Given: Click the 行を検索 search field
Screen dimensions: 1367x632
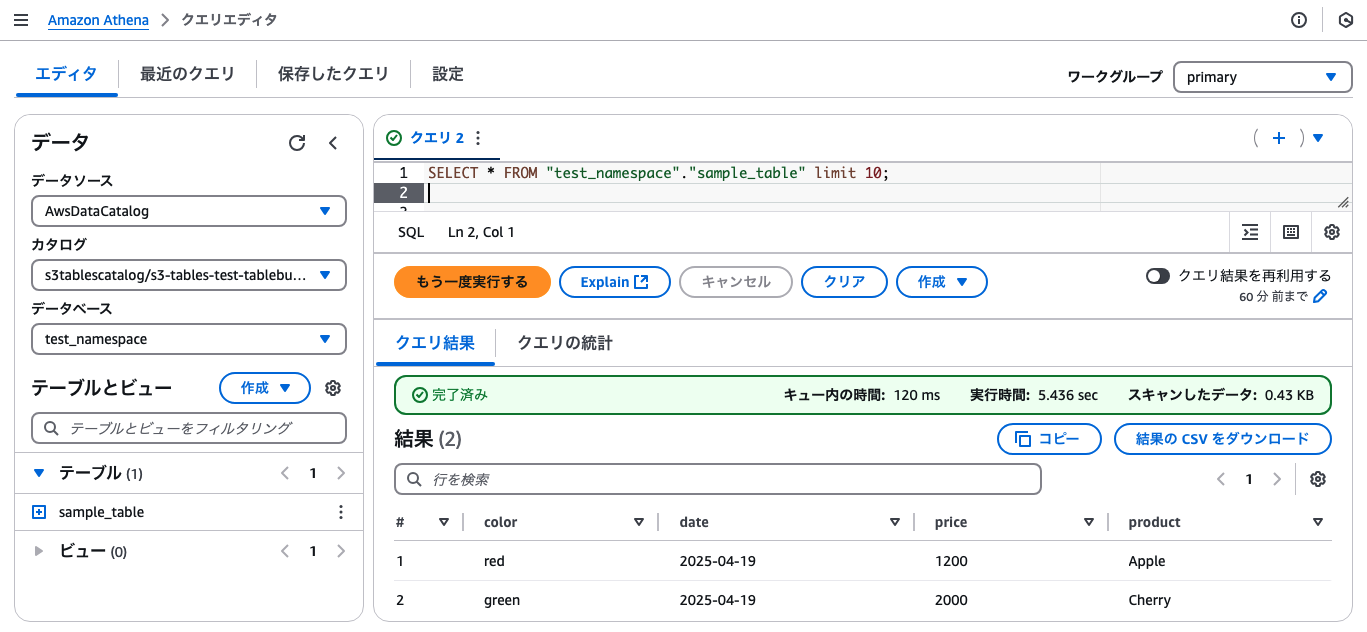Looking at the screenshot, I should [718, 479].
